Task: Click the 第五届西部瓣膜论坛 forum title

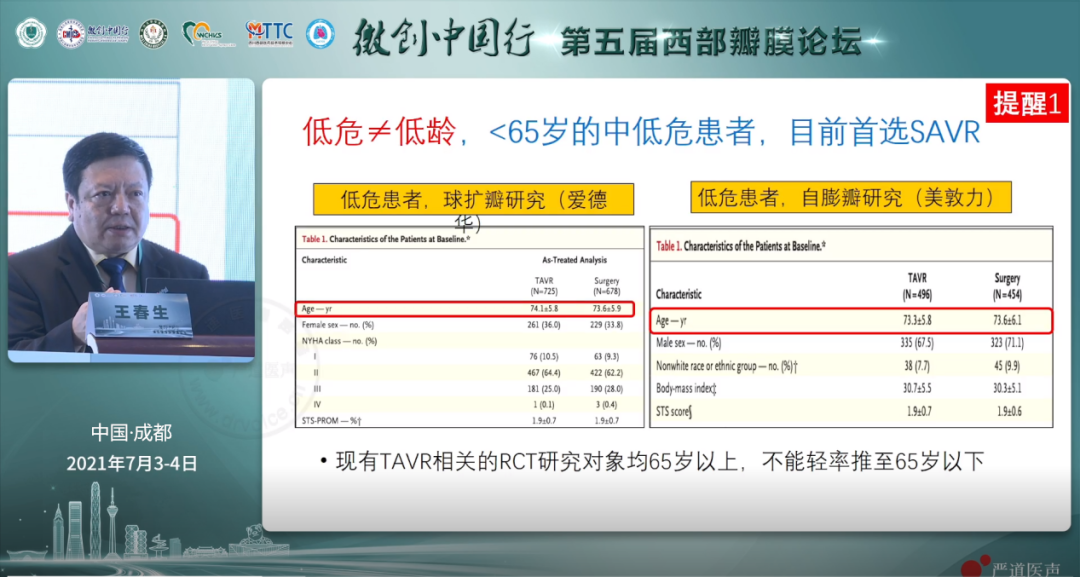Action: [711, 41]
